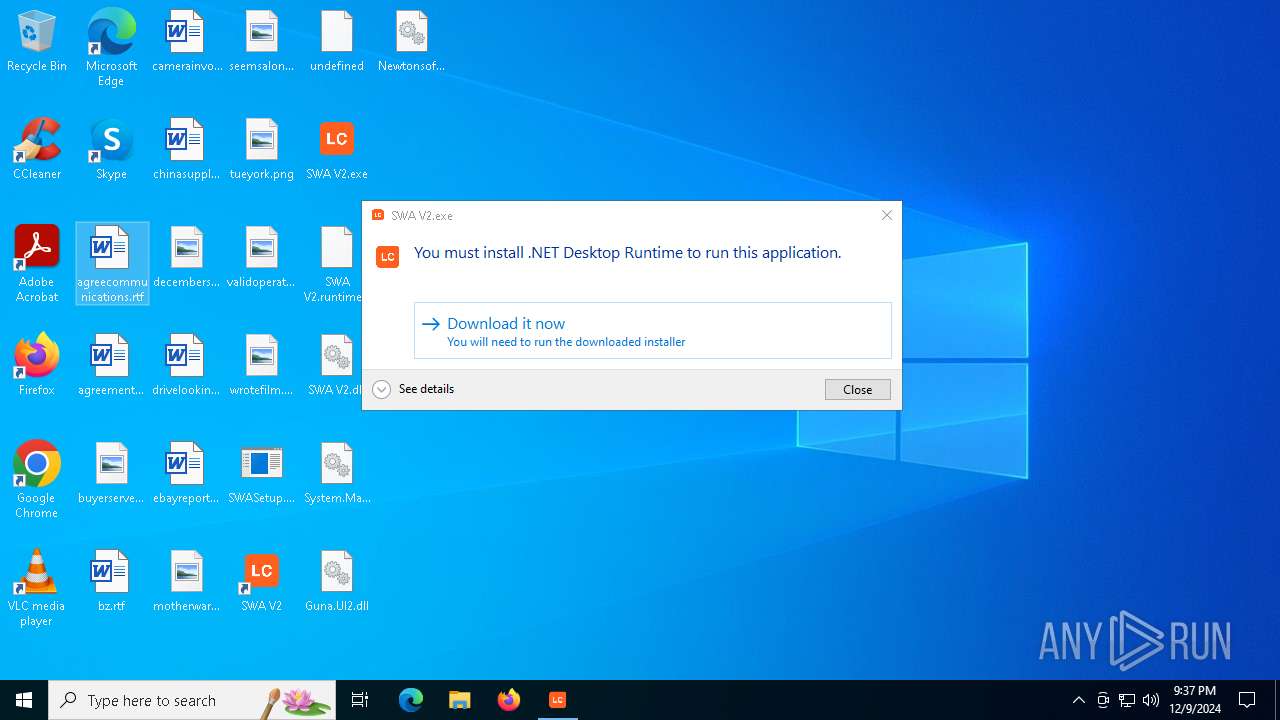Click SWA V2 app button in taskbar
The width and height of the screenshot is (1280, 720).
[x=558, y=700]
